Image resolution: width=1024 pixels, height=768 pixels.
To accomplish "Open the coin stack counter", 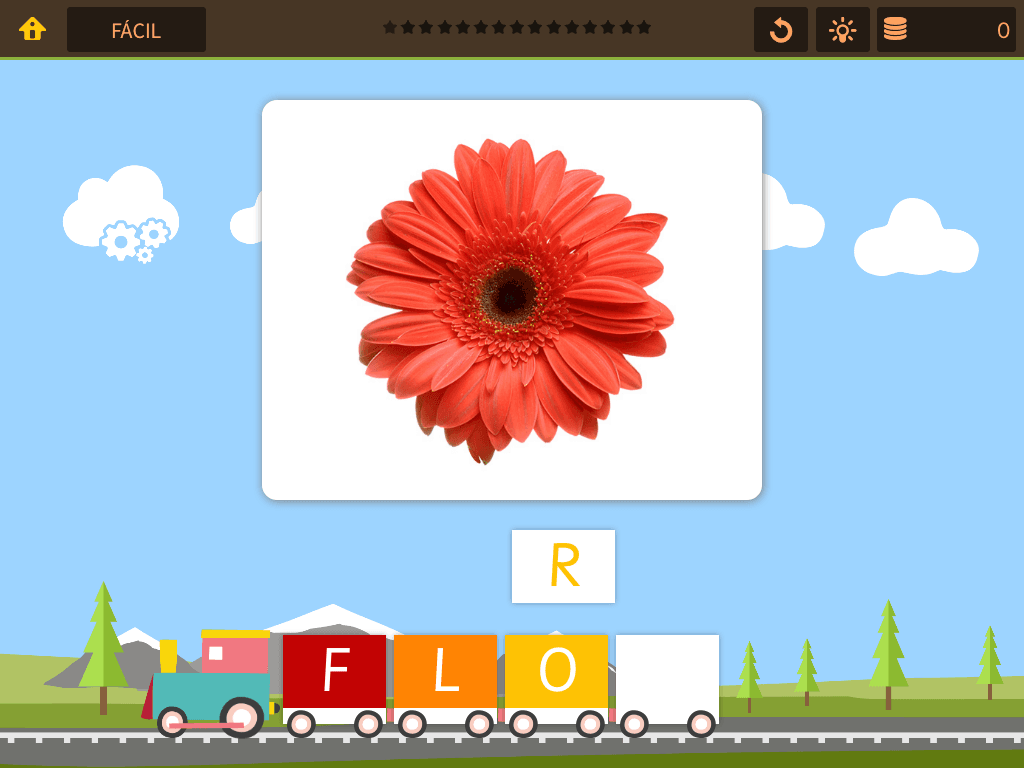I will (895, 30).
